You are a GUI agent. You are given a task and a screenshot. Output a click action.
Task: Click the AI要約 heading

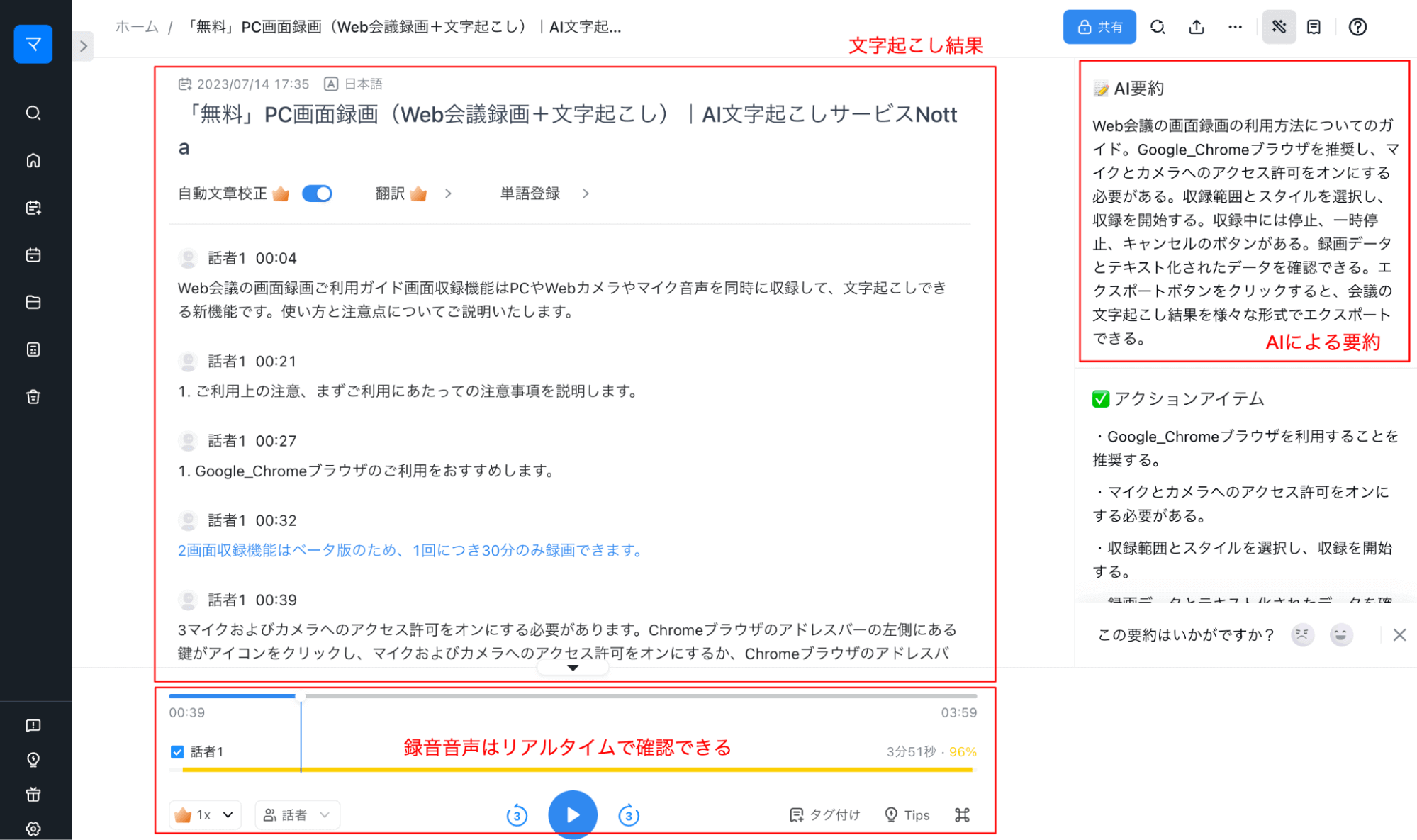point(1129,89)
